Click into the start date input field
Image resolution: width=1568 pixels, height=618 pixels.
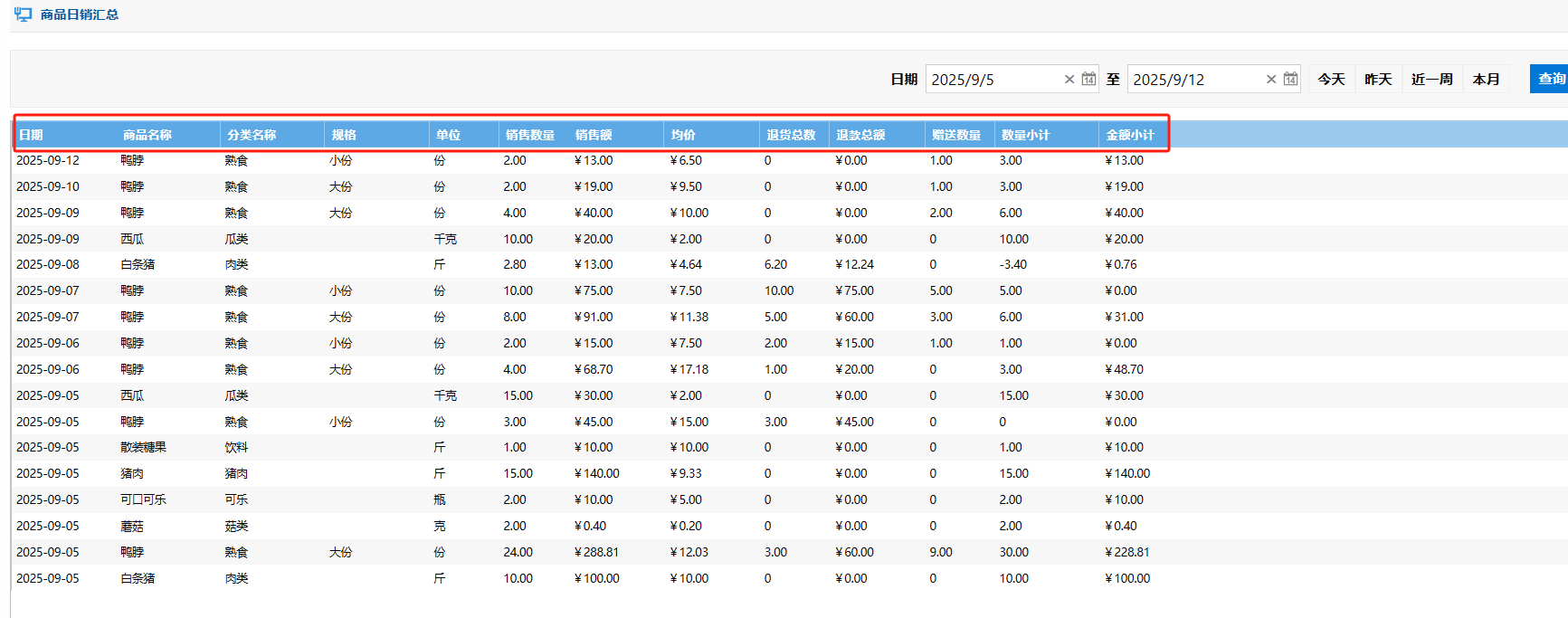[x=993, y=80]
